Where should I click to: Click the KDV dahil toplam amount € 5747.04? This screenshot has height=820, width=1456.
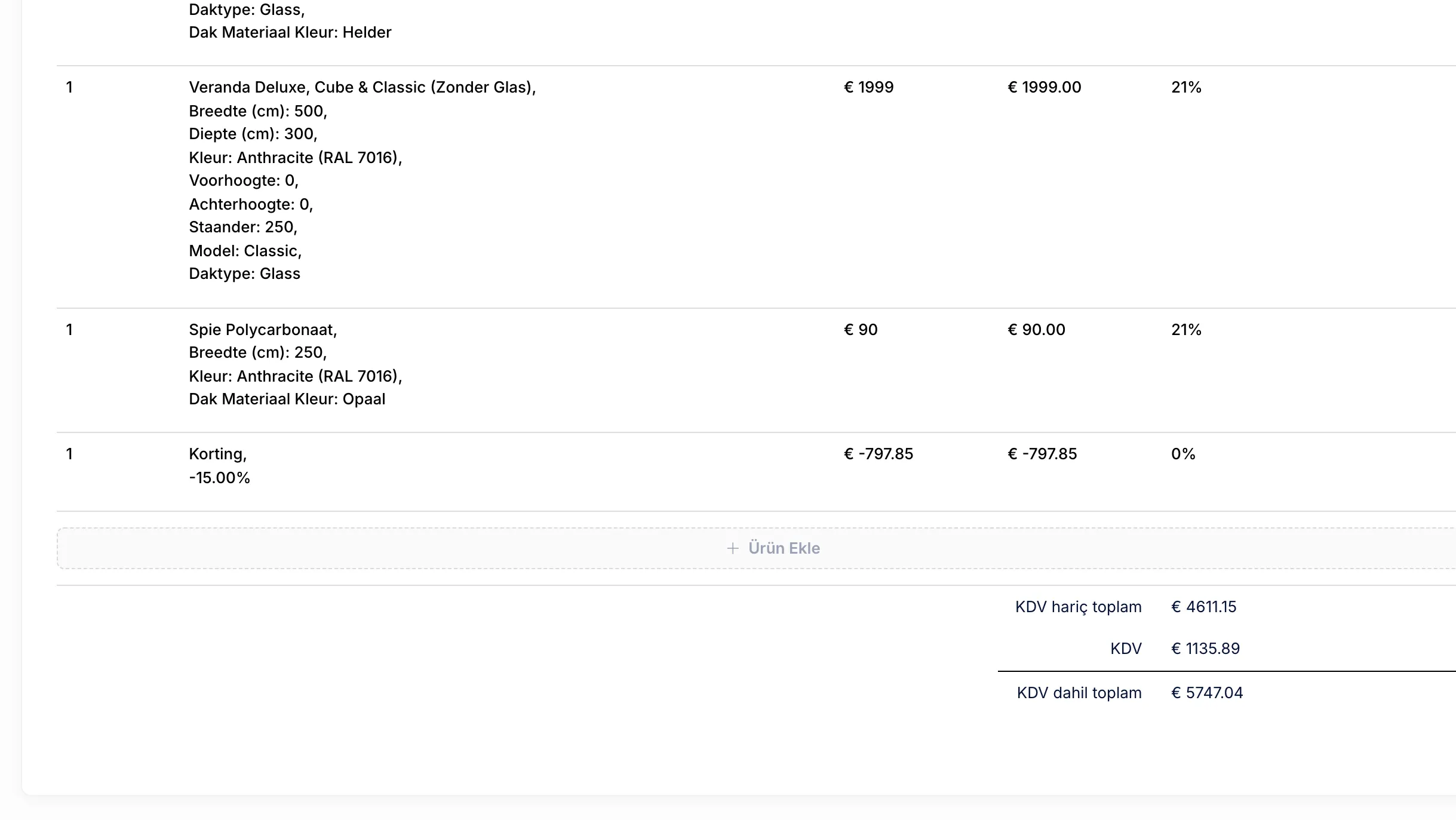coord(1207,693)
